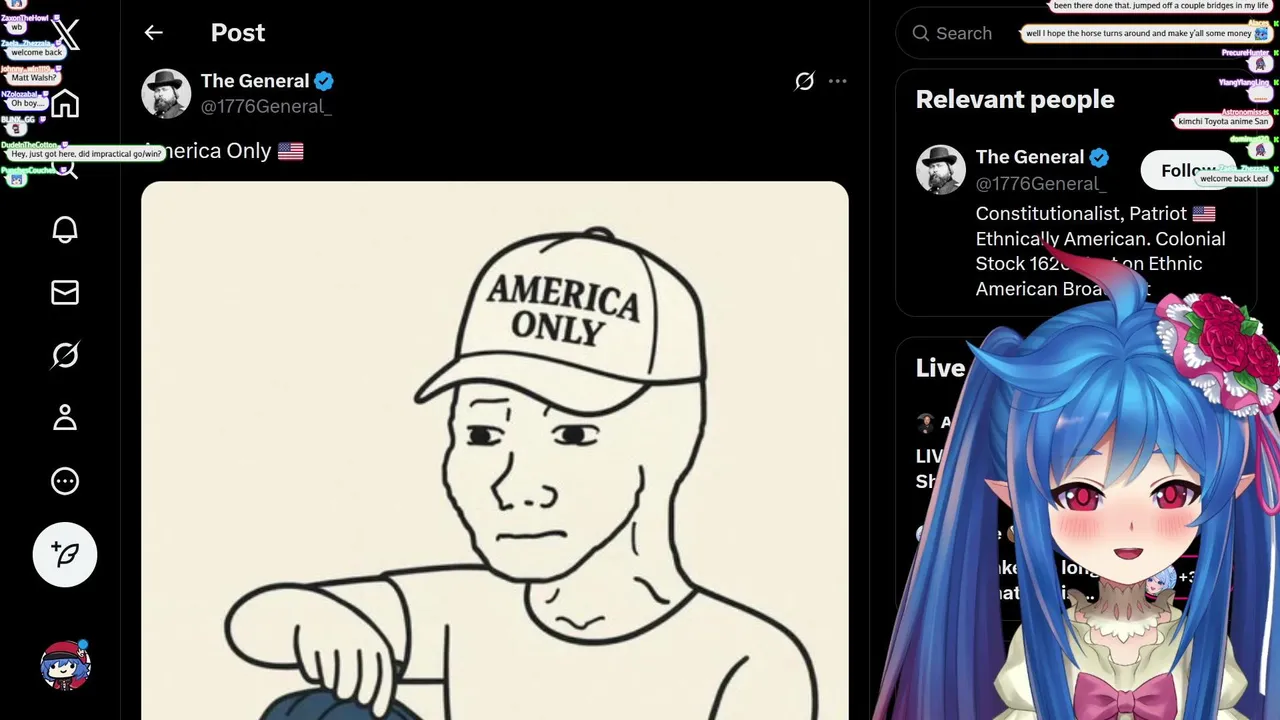Open the More circle menu in sidebar

coord(65,481)
